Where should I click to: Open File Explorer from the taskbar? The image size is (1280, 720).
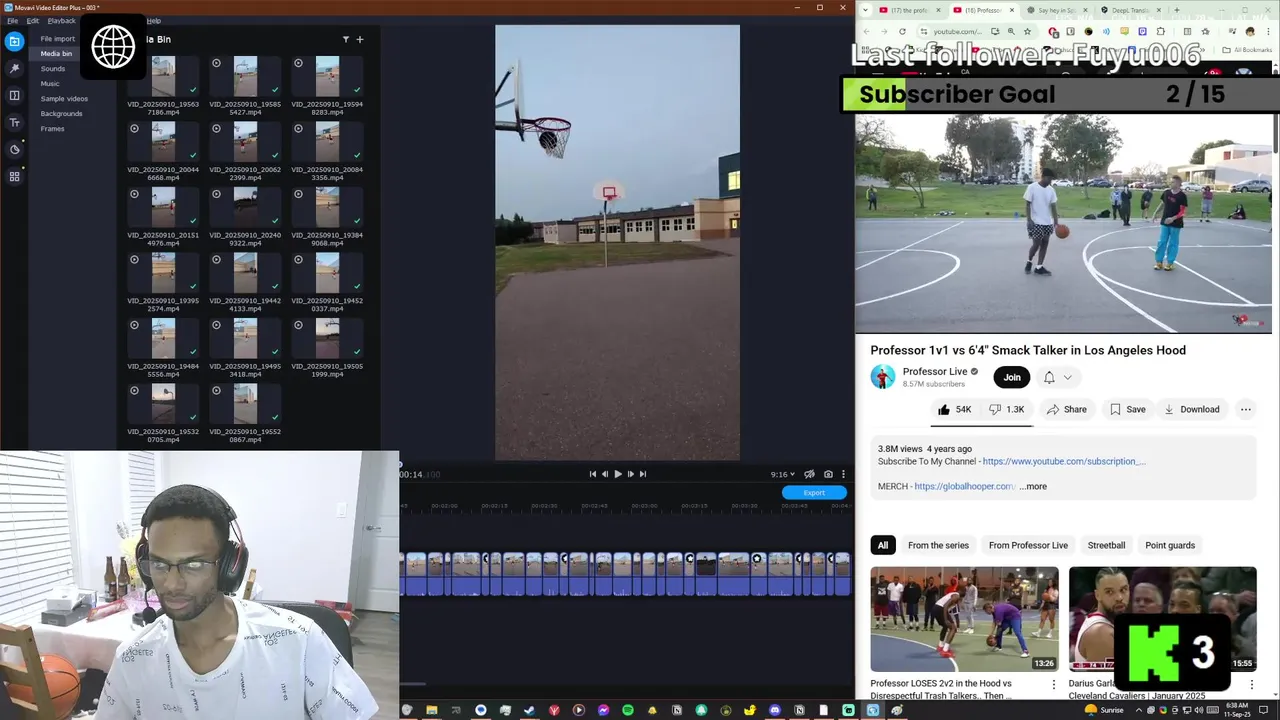point(431,710)
